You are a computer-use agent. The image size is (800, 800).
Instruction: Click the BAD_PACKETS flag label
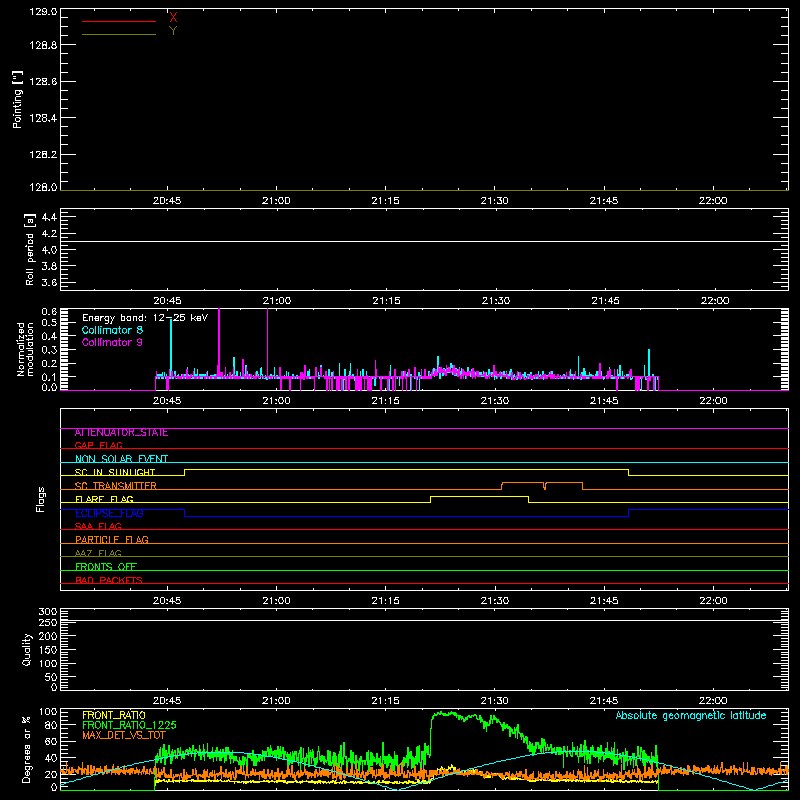coord(109,580)
